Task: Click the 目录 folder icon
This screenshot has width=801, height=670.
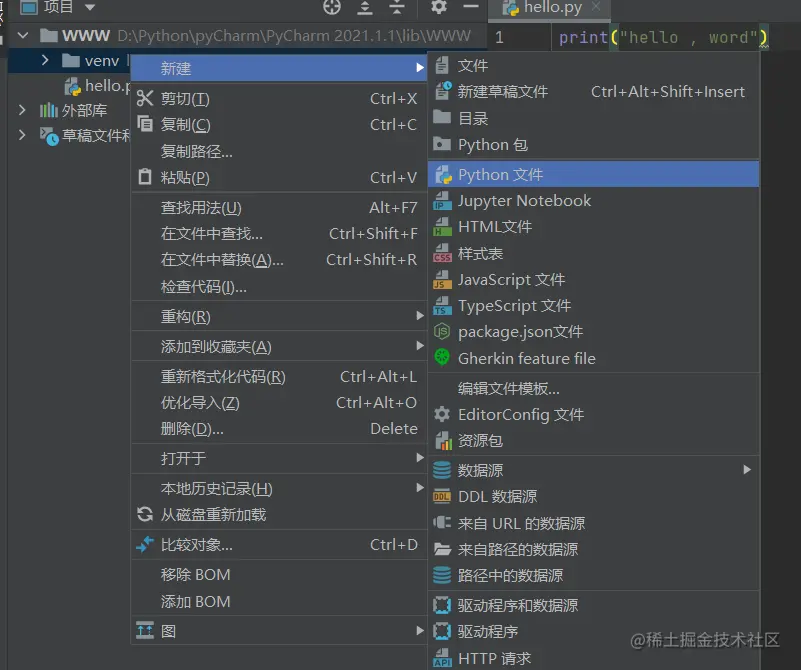Action: click(442, 117)
